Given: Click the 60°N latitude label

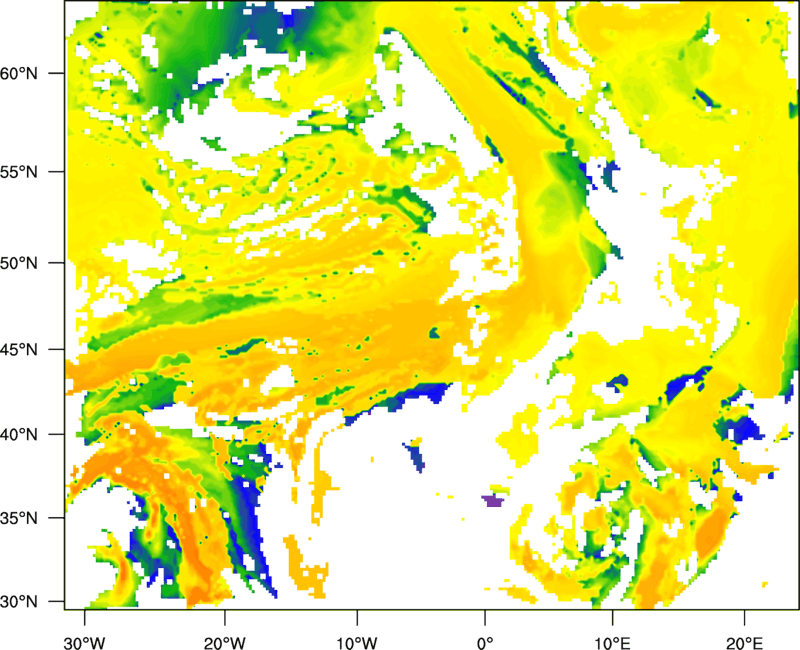Looking at the screenshot, I should [19, 73].
